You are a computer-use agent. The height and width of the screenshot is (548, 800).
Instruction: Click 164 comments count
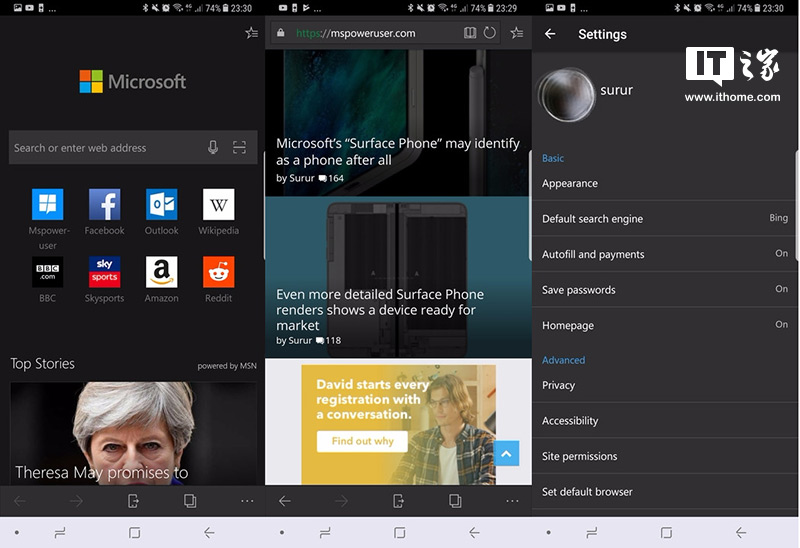pos(331,178)
